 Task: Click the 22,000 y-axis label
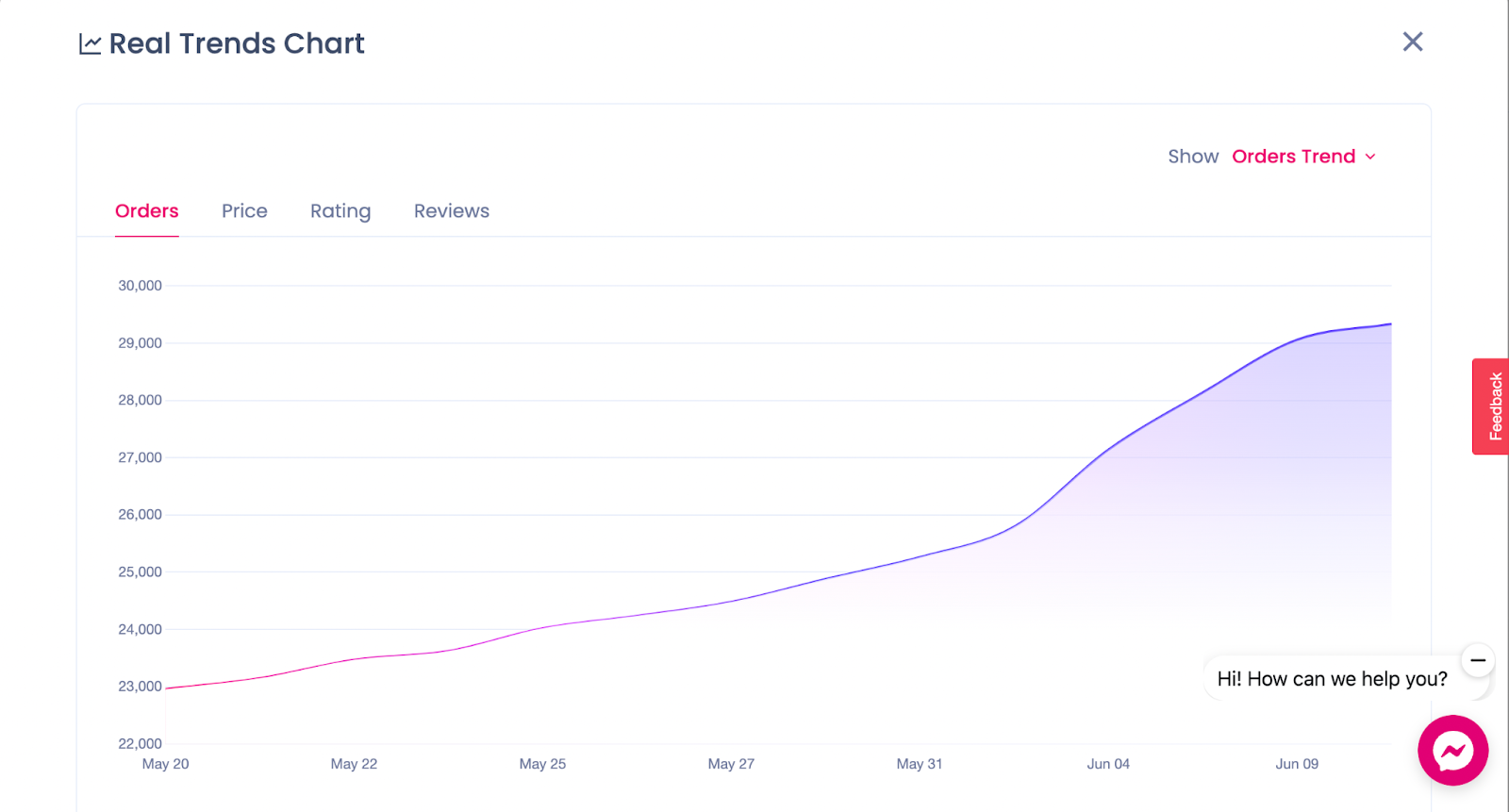pyautogui.click(x=140, y=743)
